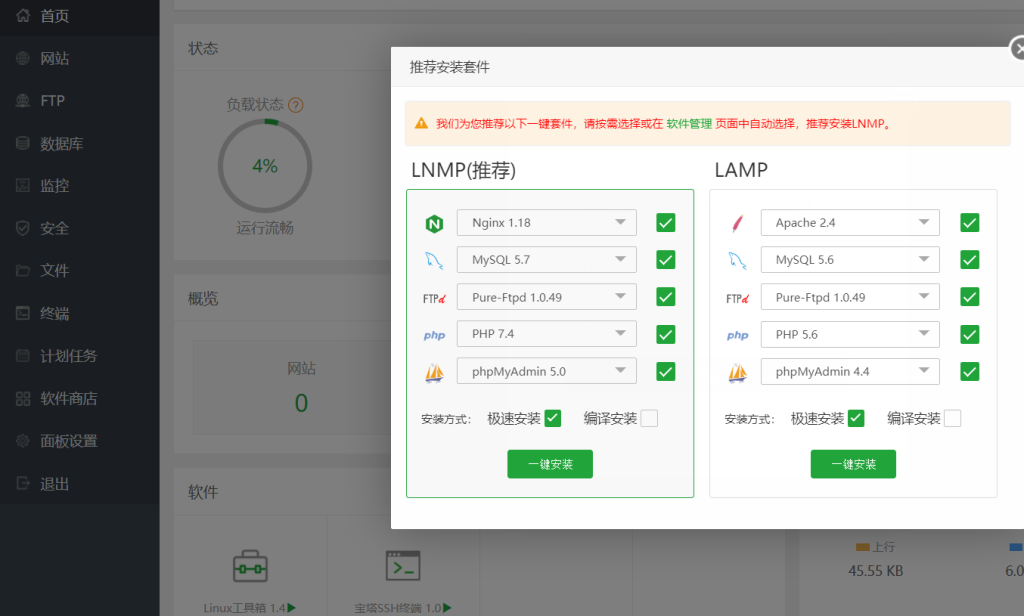Enable 编译安装 option in LAMP
This screenshot has width=1024, height=616.
953,418
